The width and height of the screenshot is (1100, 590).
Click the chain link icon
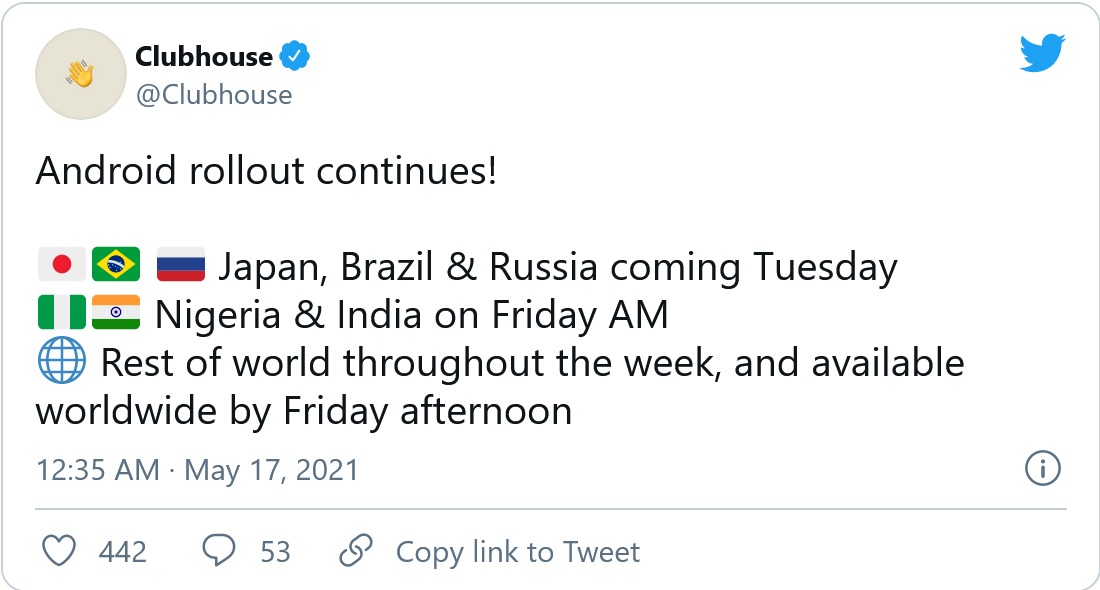coord(356,551)
